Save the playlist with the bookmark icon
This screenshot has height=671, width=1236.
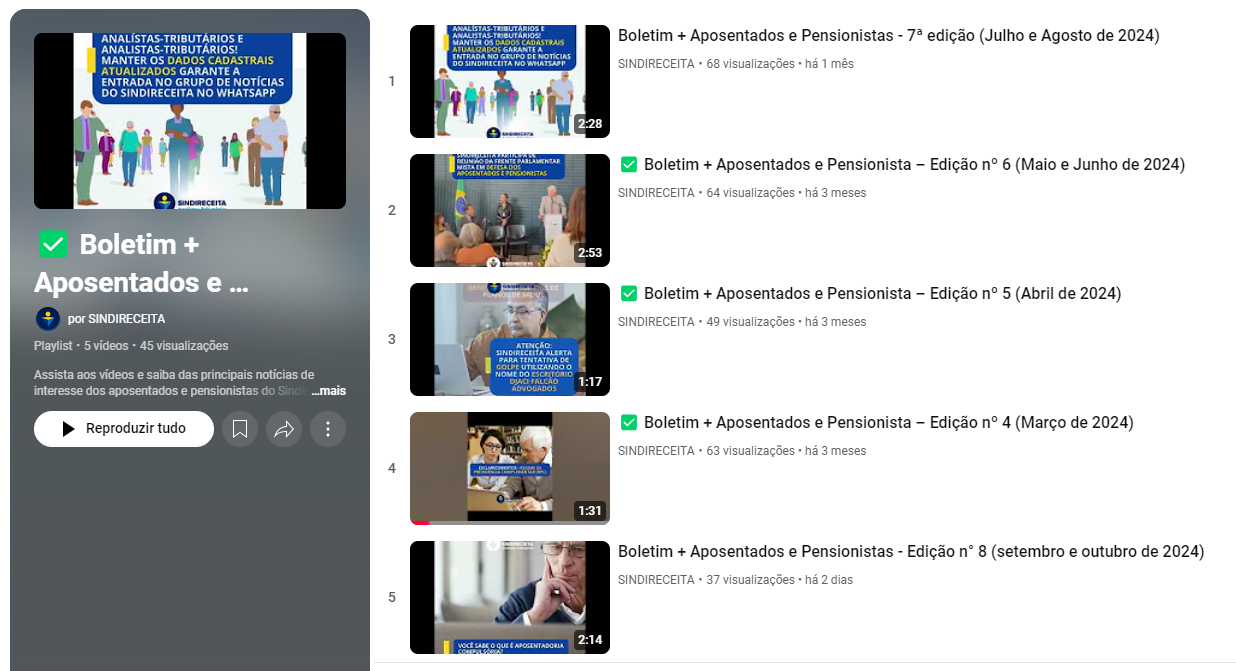[x=240, y=429]
